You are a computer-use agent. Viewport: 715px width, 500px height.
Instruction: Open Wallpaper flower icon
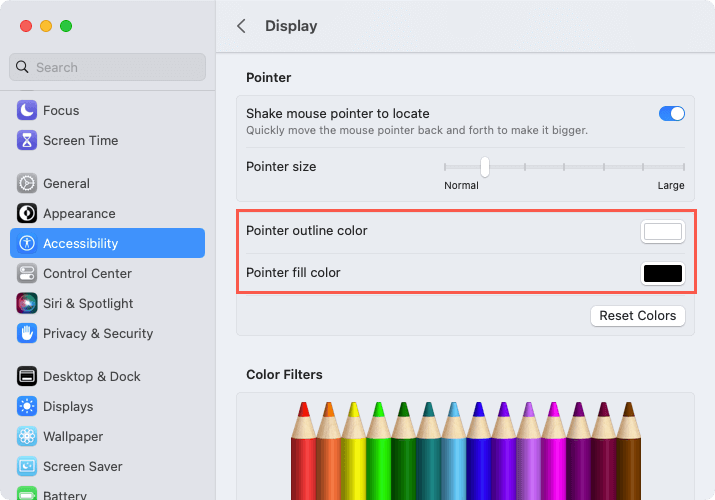point(27,436)
